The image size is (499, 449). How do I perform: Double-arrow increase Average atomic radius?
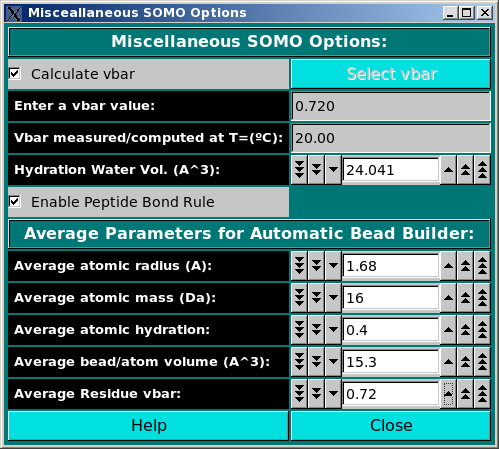coord(465,266)
